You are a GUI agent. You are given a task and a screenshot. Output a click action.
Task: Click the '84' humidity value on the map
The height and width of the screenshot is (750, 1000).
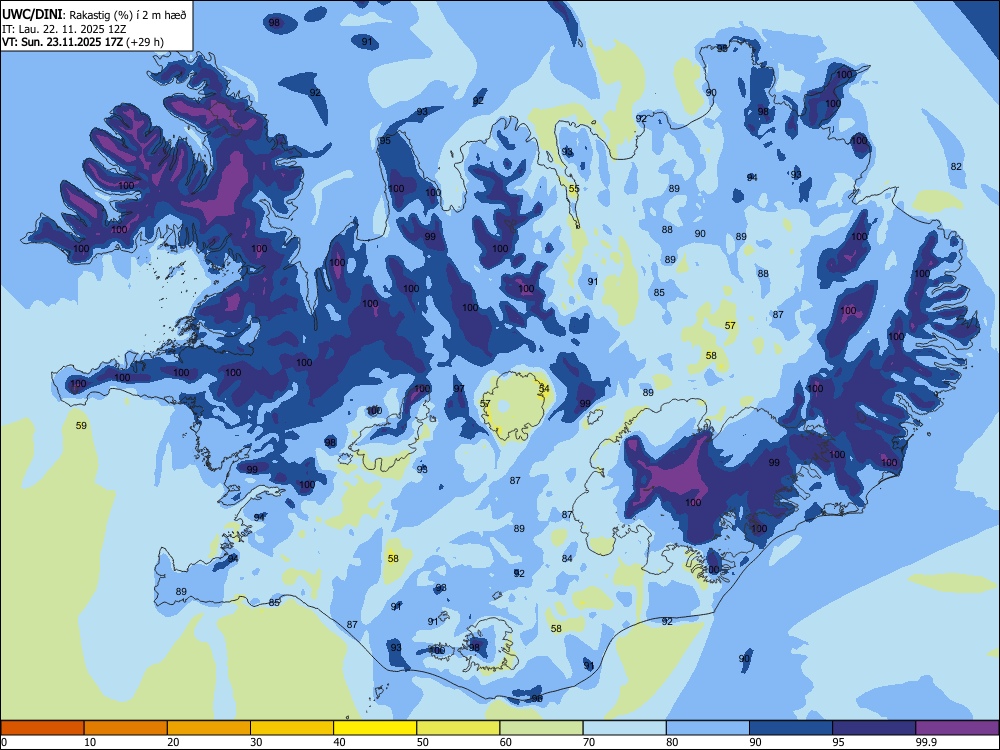click(x=567, y=558)
